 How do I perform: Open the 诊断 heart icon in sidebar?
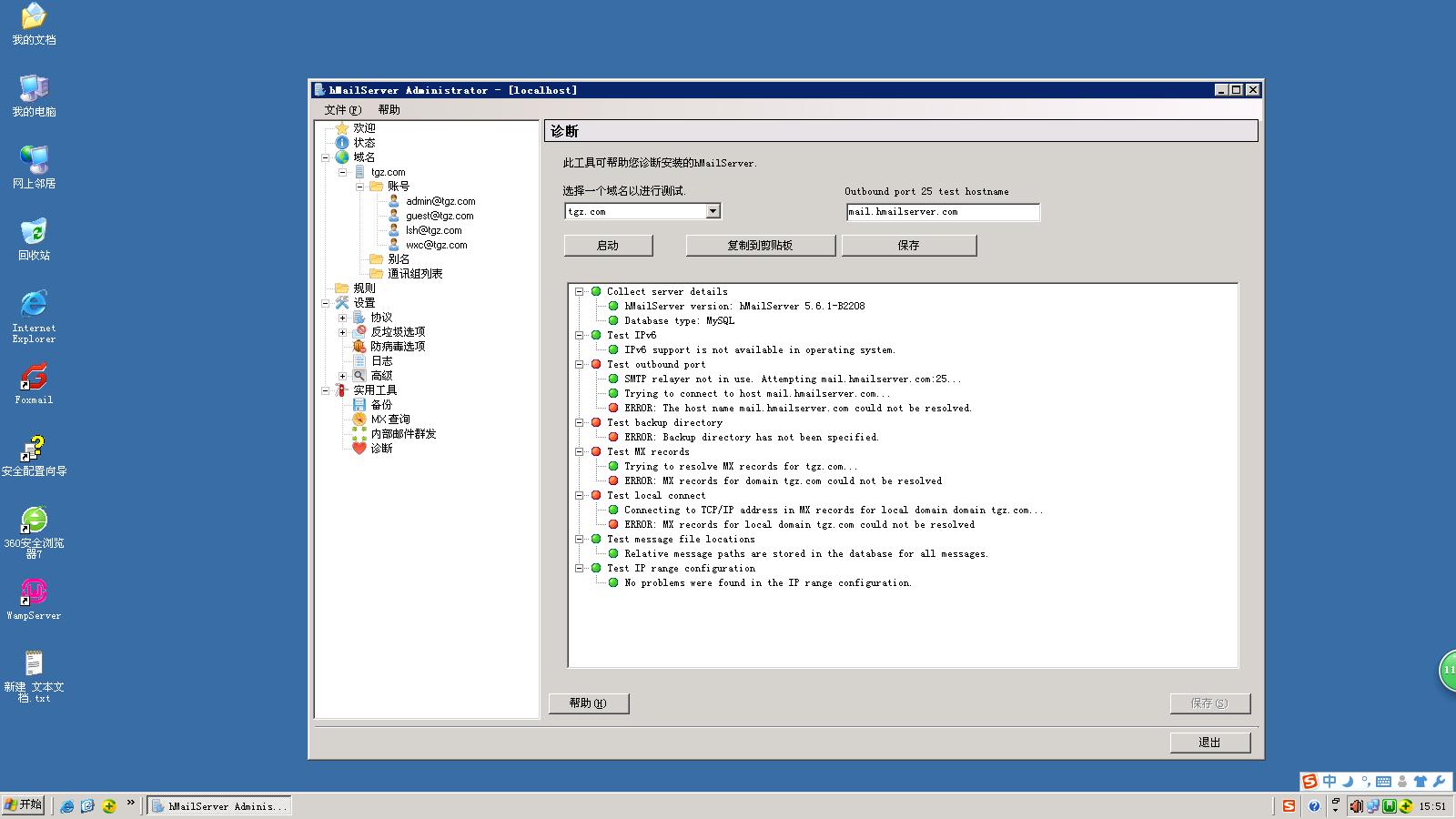tap(359, 448)
